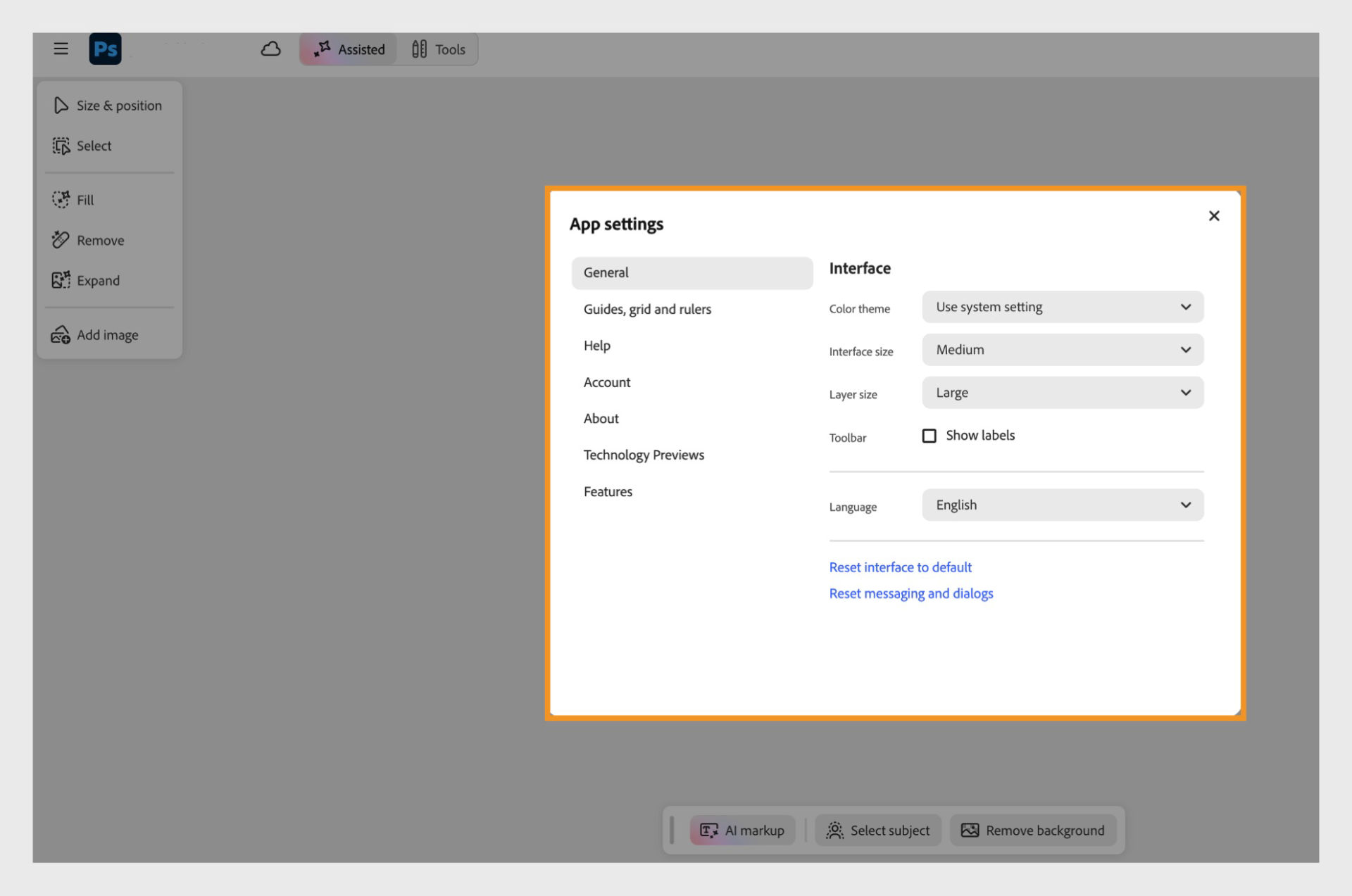The width and height of the screenshot is (1352, 896).
Task: Open the cloud sync status icon
Action: click(x=270, y=49)
